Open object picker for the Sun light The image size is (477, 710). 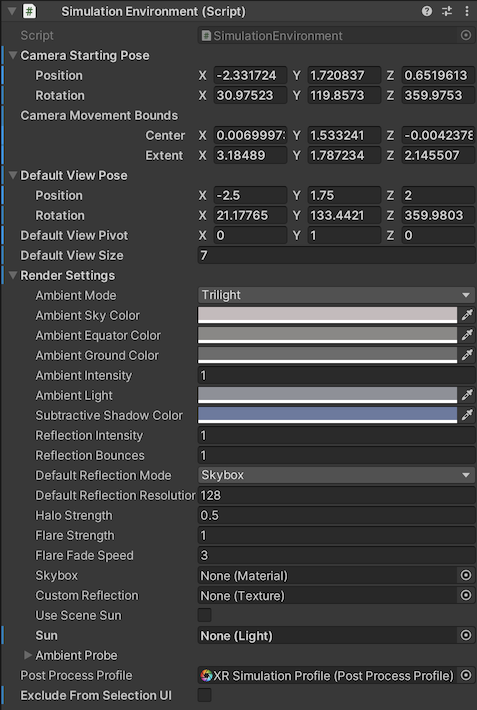pyautogui.click(x=466, y=635)
